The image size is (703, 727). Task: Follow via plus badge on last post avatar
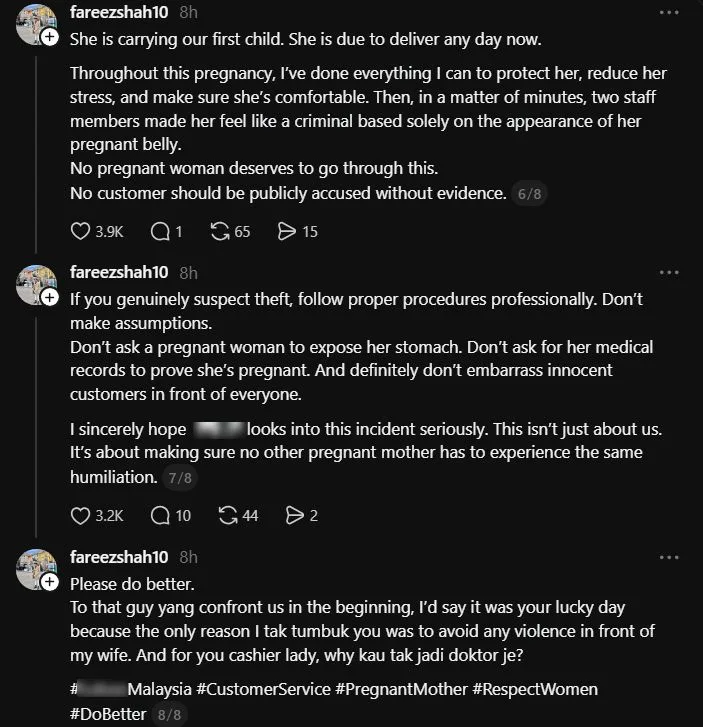coord(50,581)
